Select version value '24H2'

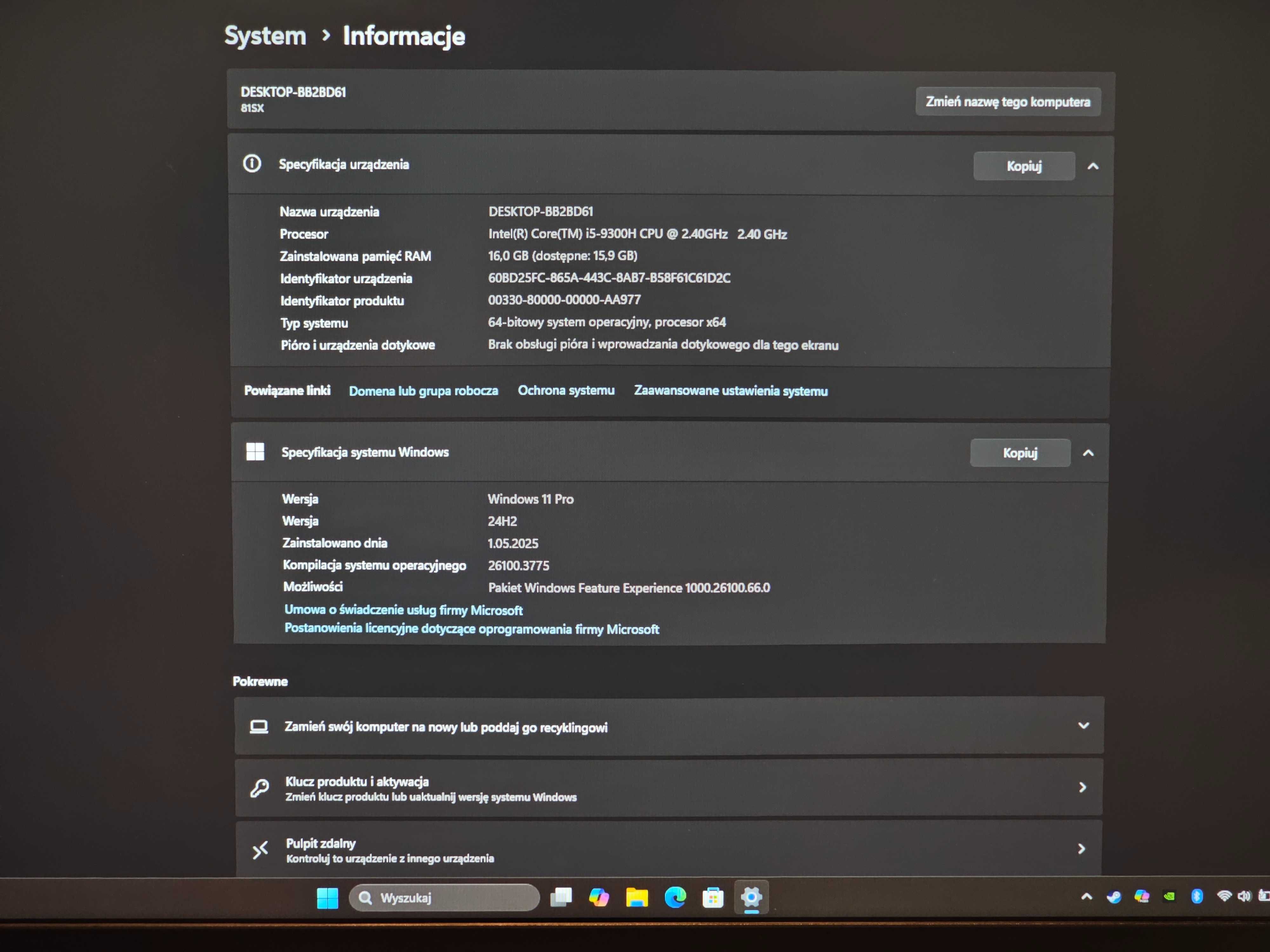point(502,521)
